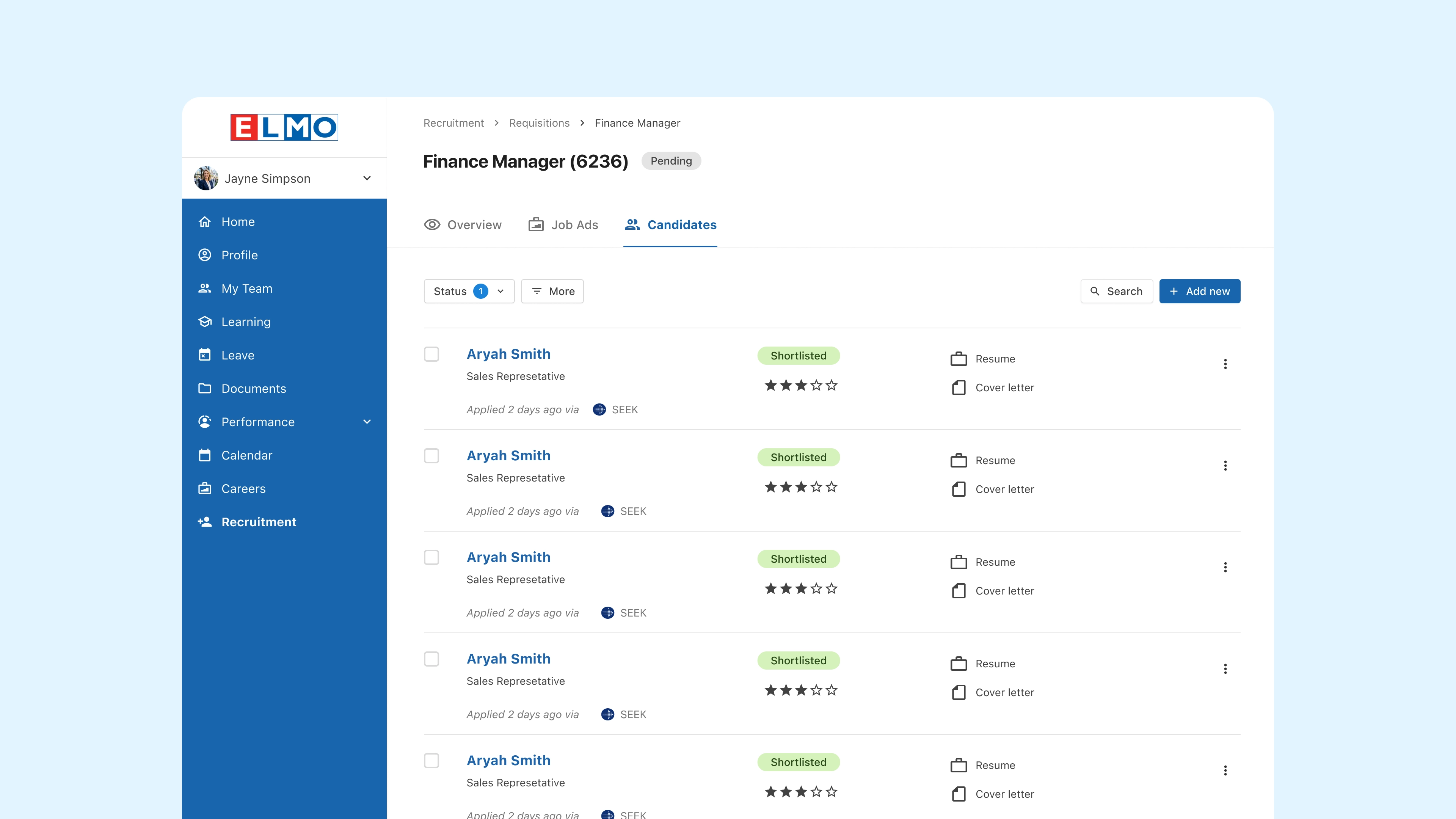Click the first candidate's Shortlisted badge
Viewport: 1456px width, 819px height.
(799, 356)
